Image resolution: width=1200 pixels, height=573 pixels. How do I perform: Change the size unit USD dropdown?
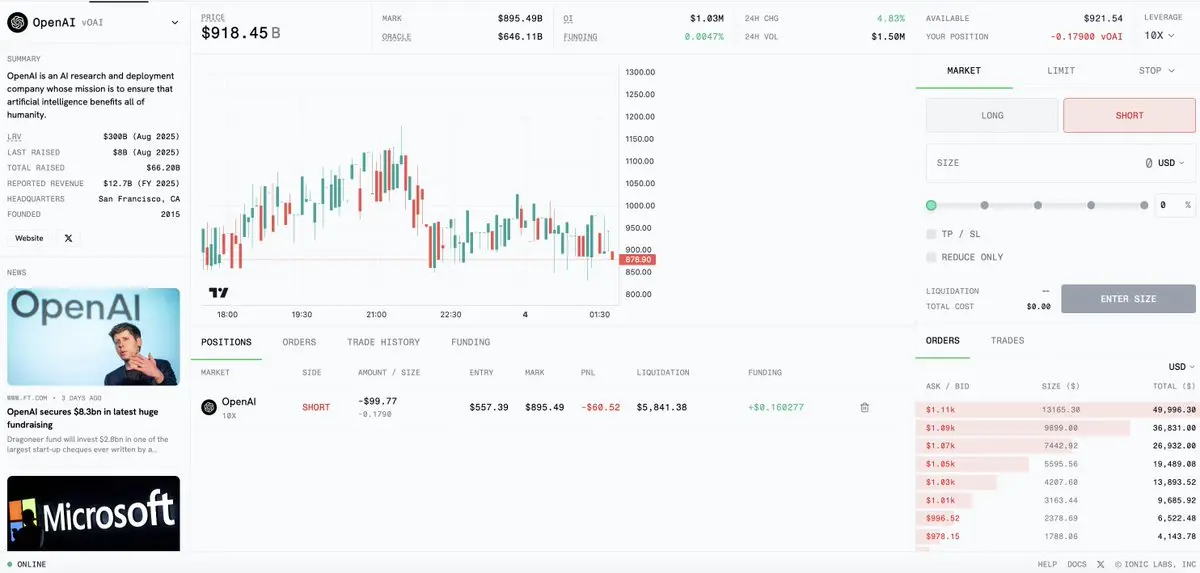tap(1171, 162)
